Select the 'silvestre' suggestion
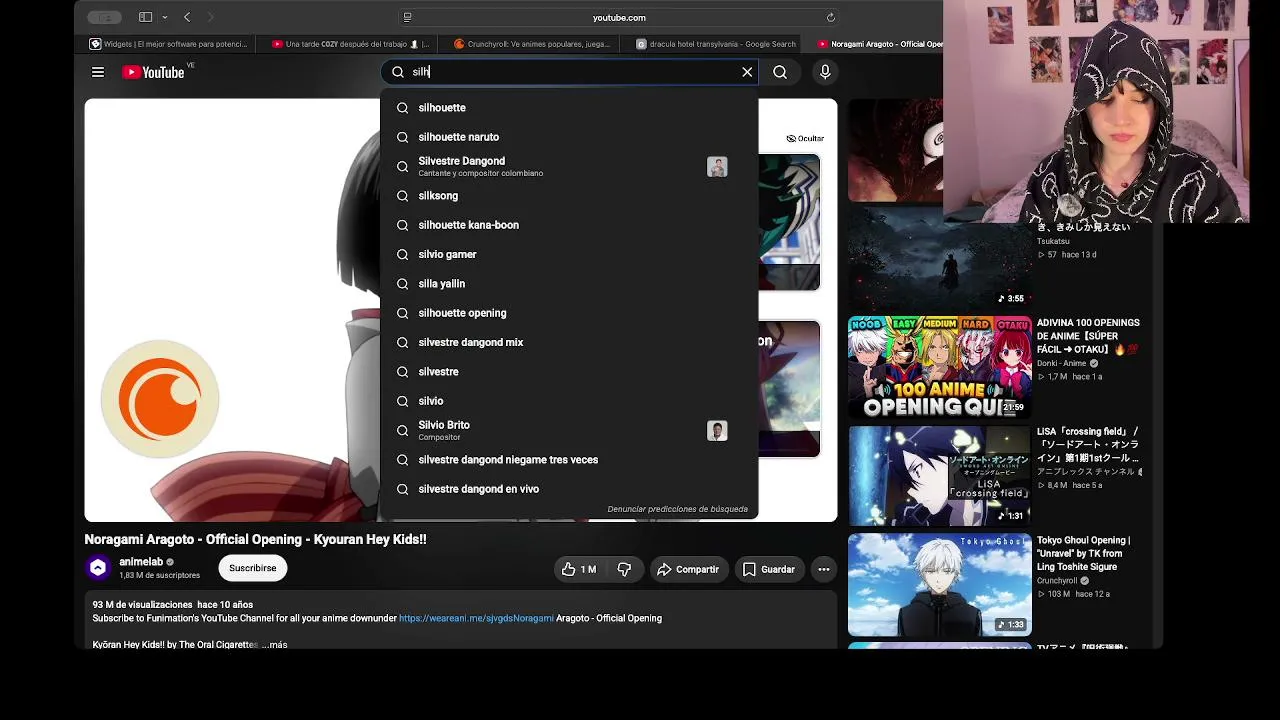The image size is (1280, 720). click(x=569, y=372)
